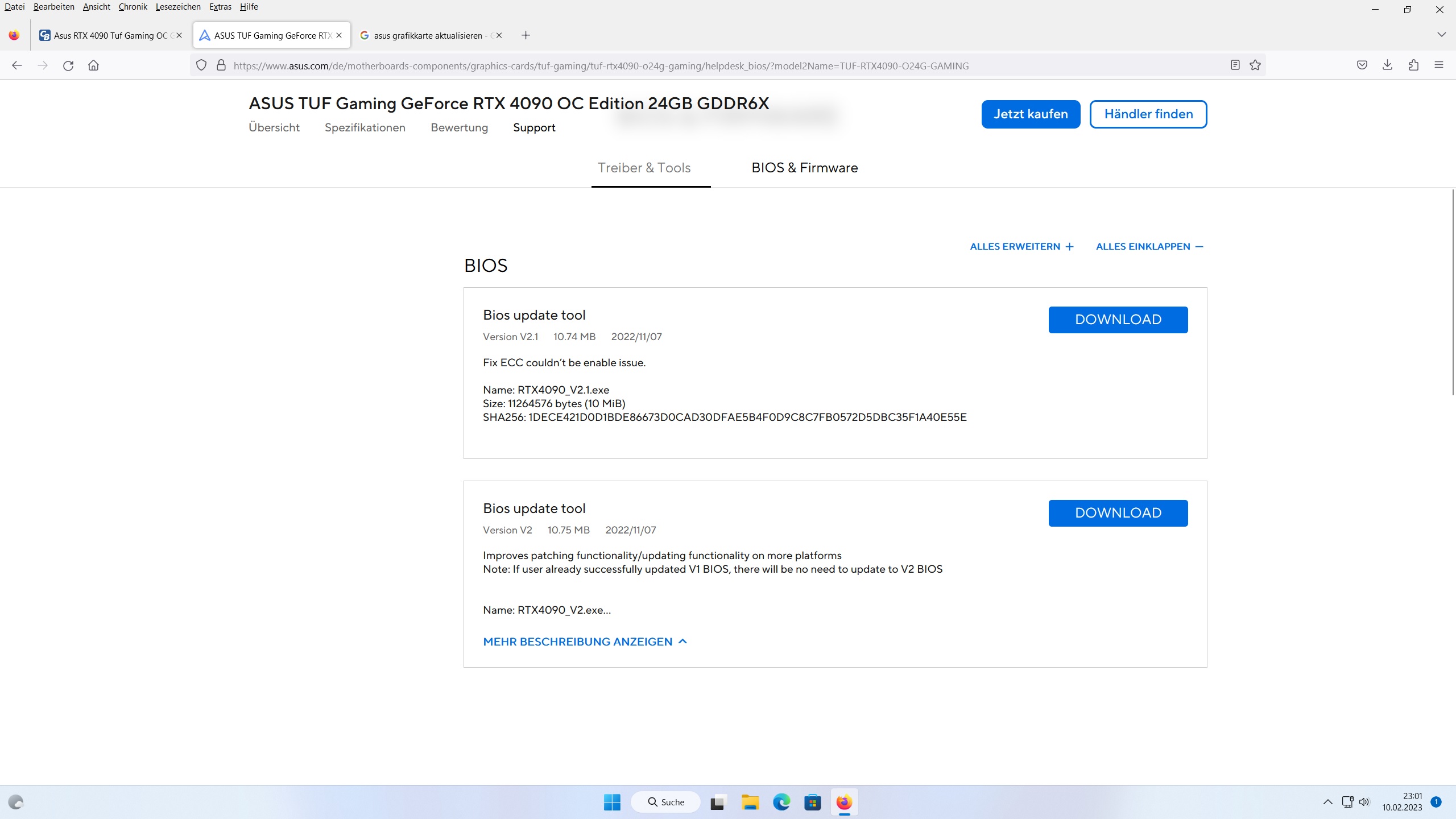Viewport: 1456px width, 819px height.
Task: Switch to BIOS & Firmware tab
Action: pyautogui.click(x=804, y=168)
